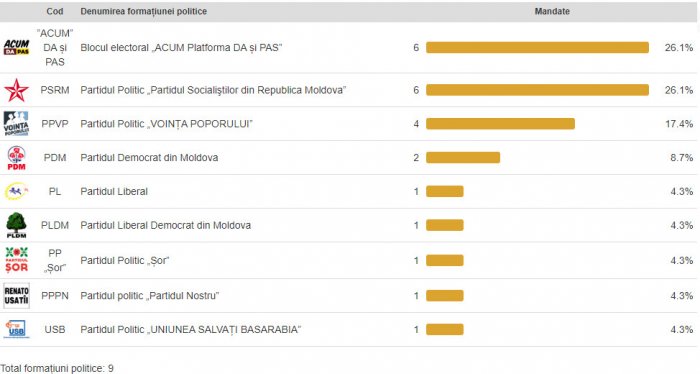Select the Voința Poporului party logo
Image resolution: width=700 pixels, height=374 pixels.
tap(17, 124)
